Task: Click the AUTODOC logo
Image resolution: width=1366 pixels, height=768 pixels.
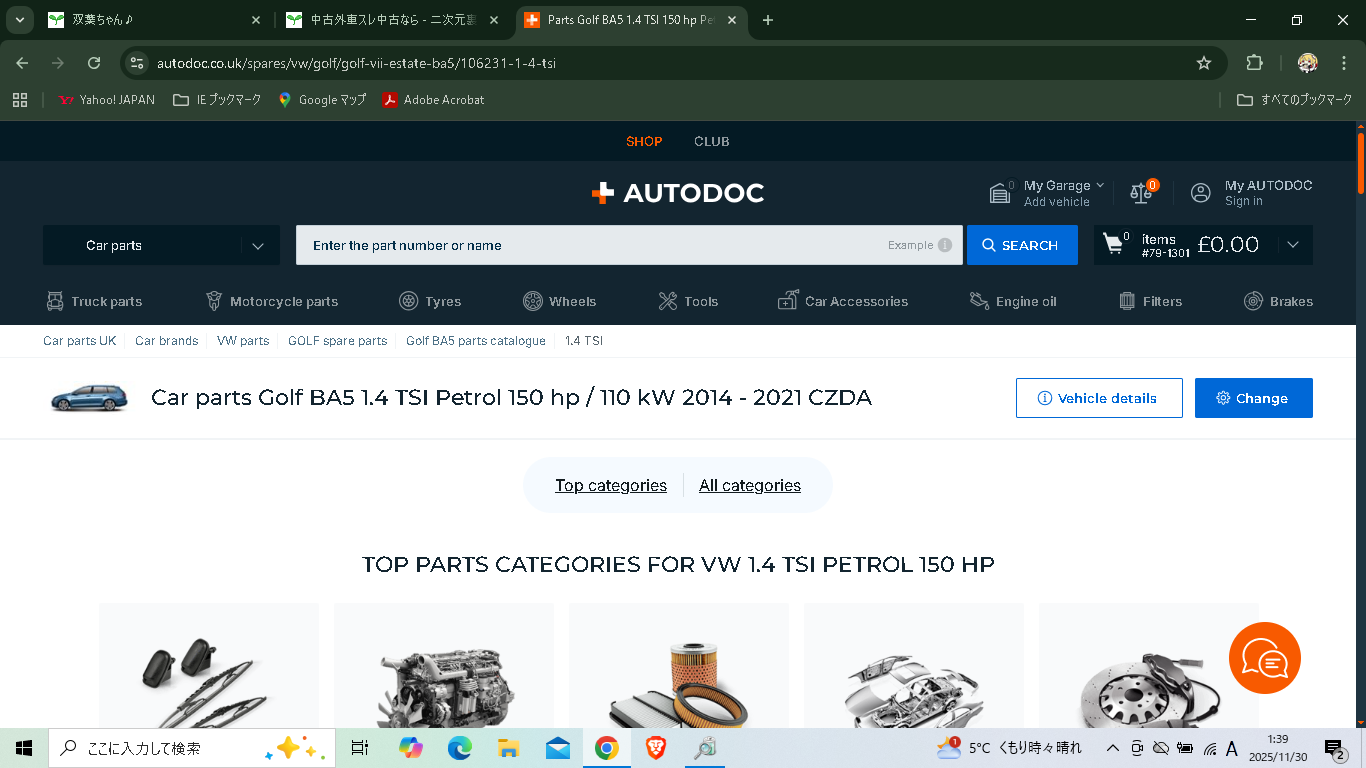Action: 678,193
